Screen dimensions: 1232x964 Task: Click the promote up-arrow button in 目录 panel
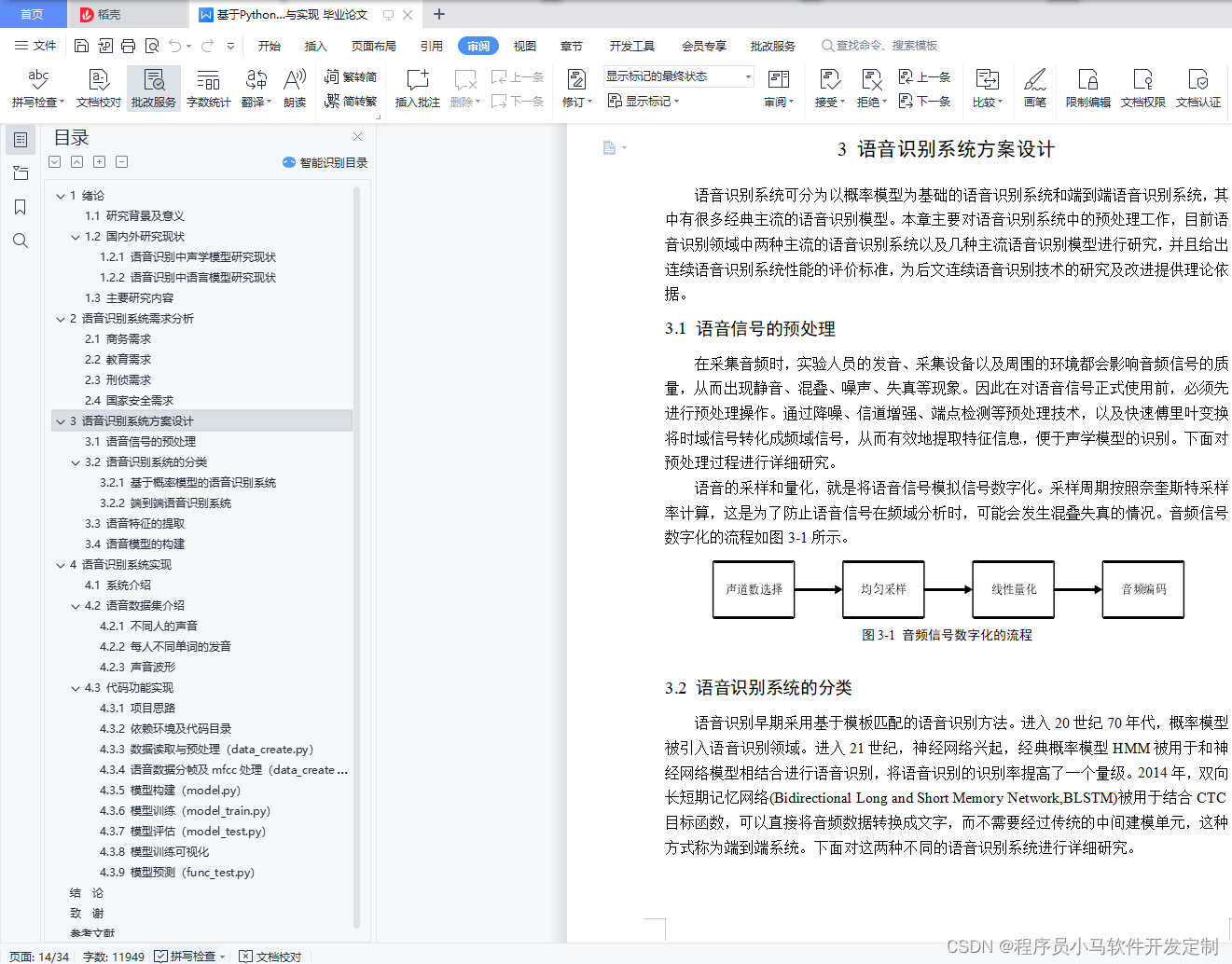76,162
